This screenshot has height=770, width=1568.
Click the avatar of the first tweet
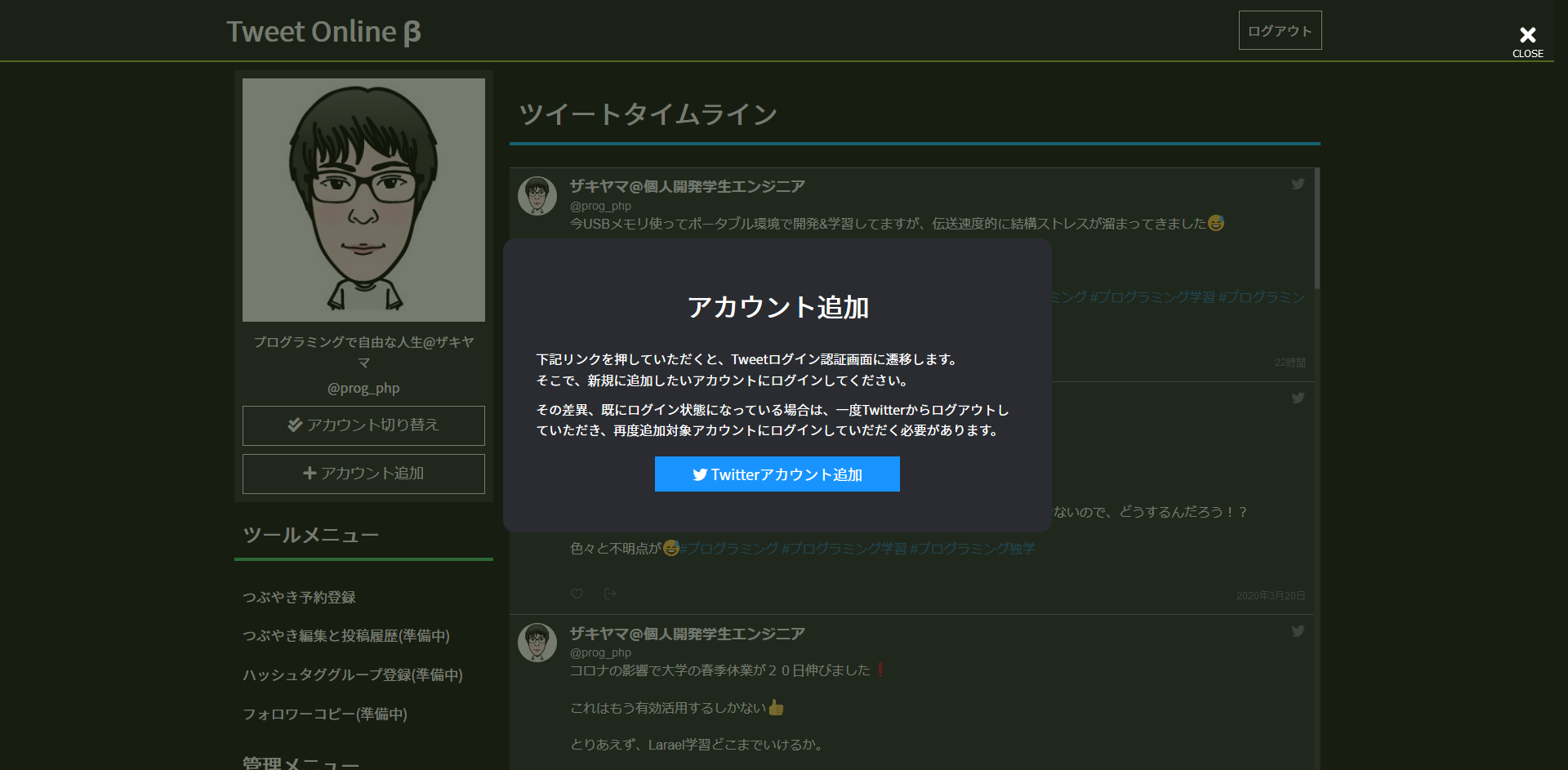point(537,196)
